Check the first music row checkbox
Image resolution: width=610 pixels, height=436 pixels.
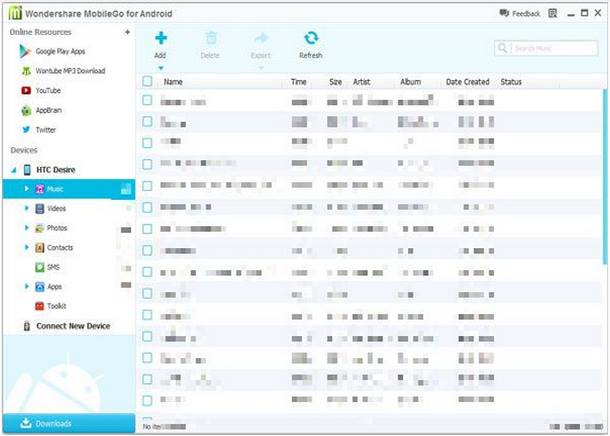tap(147, 100)
